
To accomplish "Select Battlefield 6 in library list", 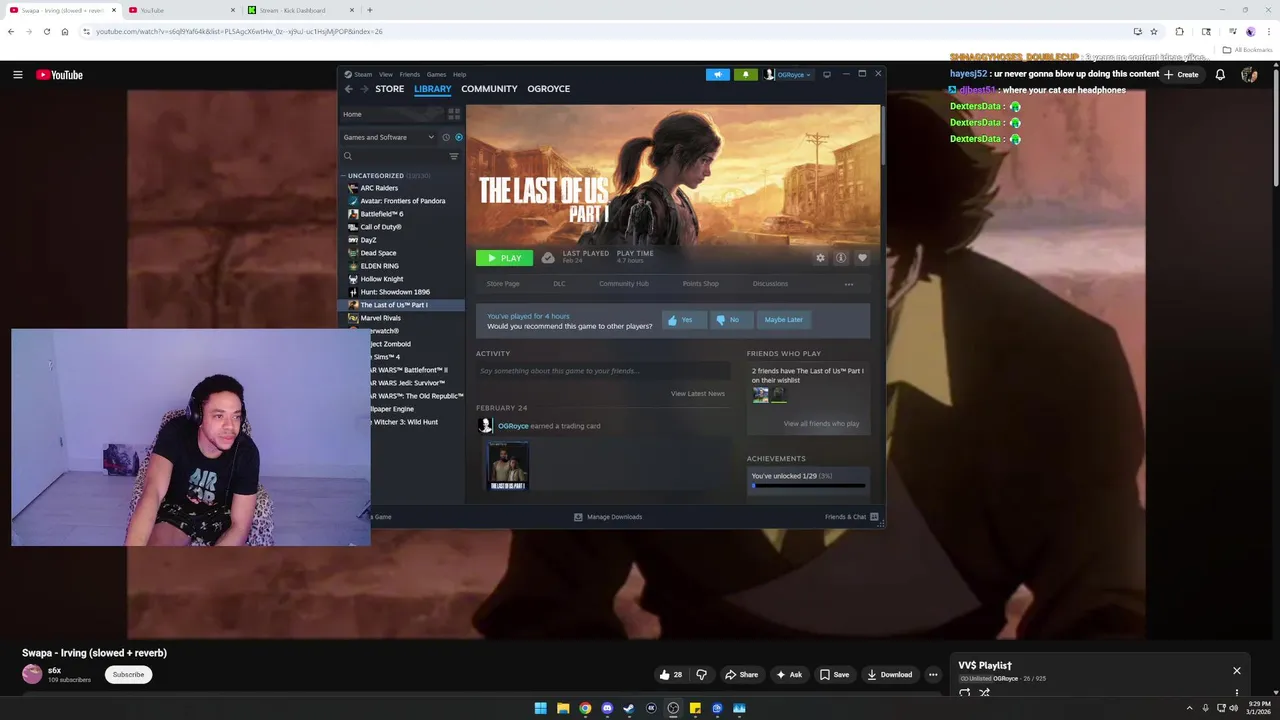I will [381, 214].
